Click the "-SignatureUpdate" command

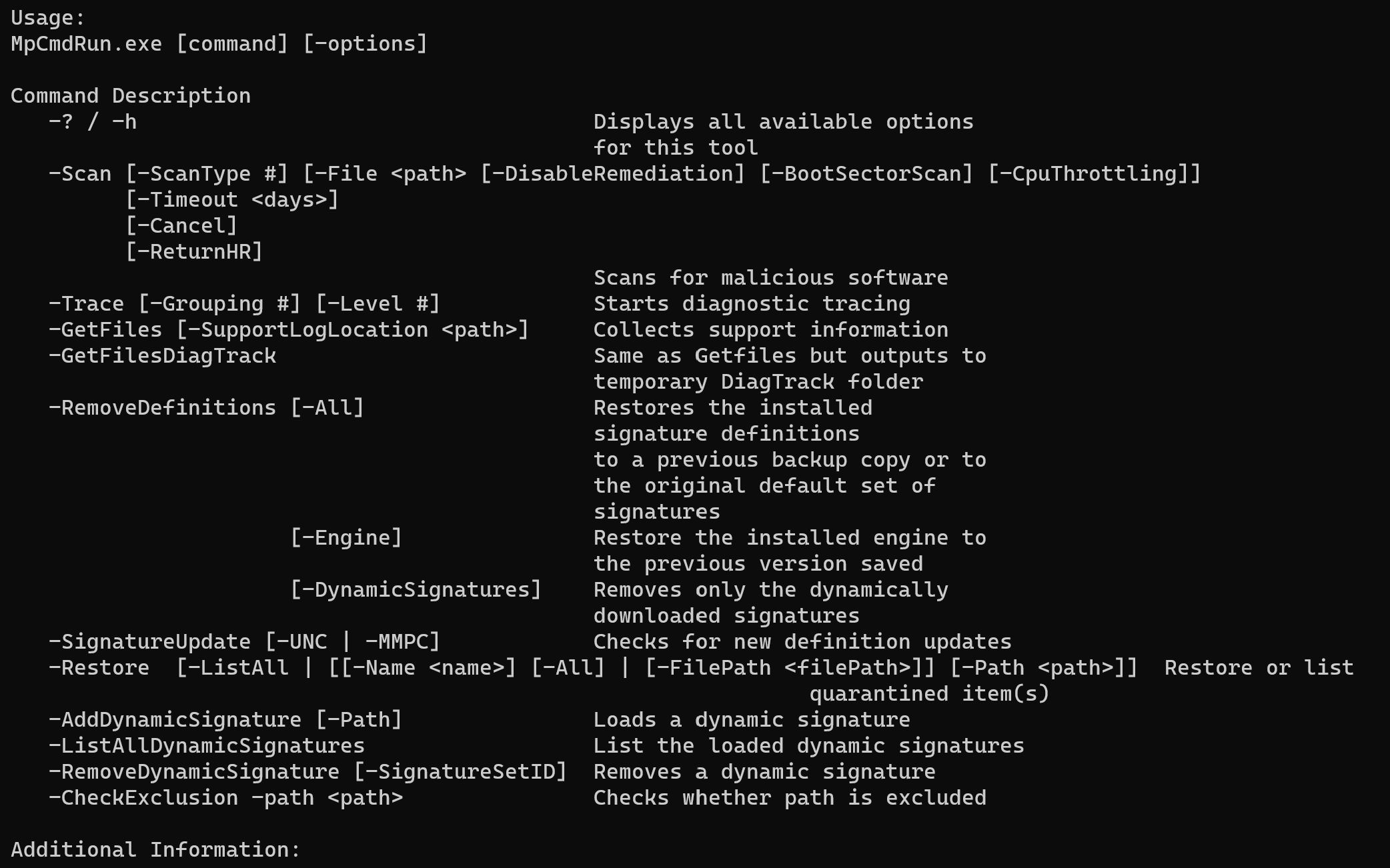pos(149,642)
